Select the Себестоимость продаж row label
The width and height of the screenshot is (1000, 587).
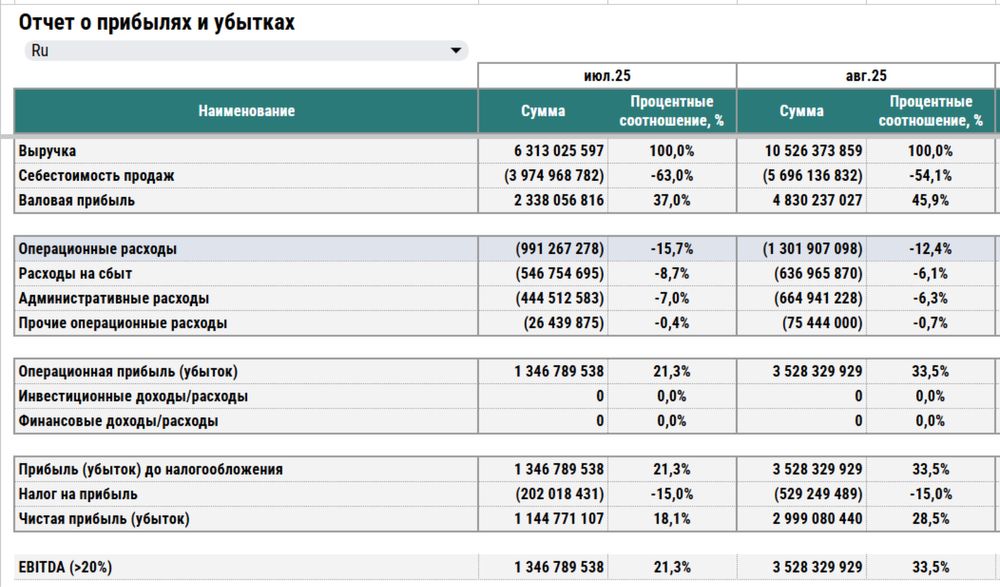(x=97, y=176)
